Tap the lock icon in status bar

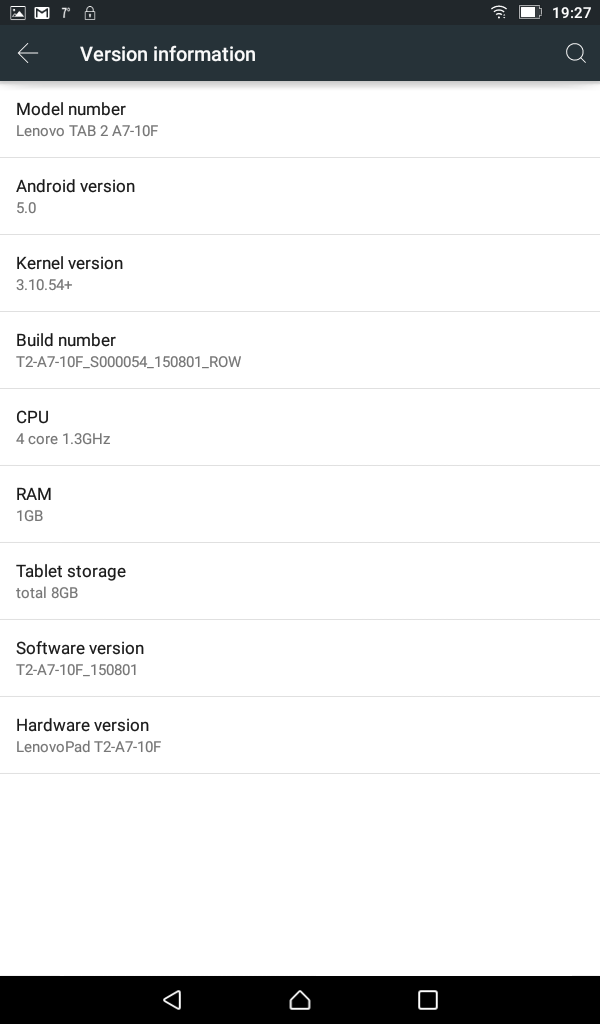90,12
